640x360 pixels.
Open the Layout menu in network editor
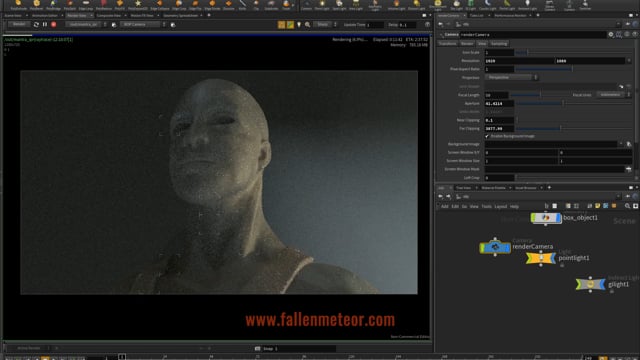click(x=500, y=207)
